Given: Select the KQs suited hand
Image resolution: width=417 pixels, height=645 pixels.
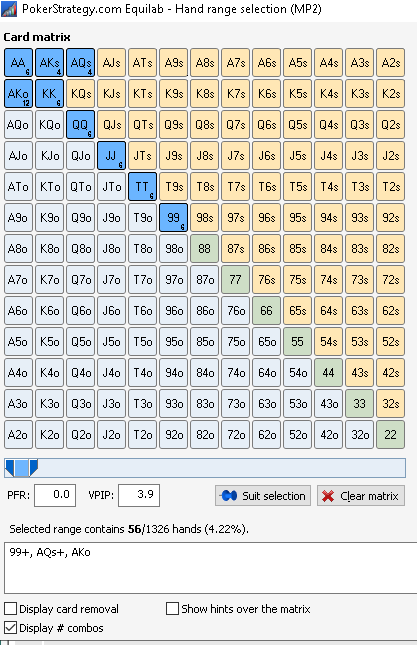Looking at the screenshot, I should click(x=81, y=93).
